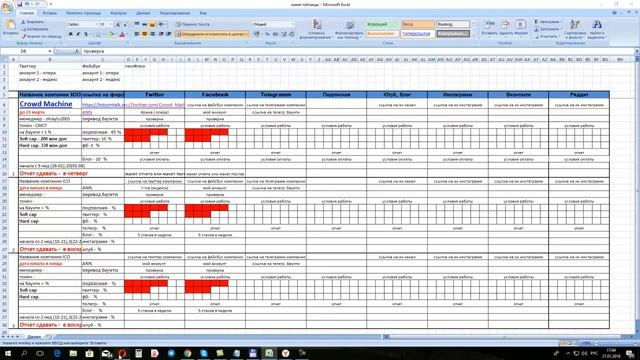Viewport: 640px width, 360px height.
Task: Align cell text right
Action: point(152,34)
